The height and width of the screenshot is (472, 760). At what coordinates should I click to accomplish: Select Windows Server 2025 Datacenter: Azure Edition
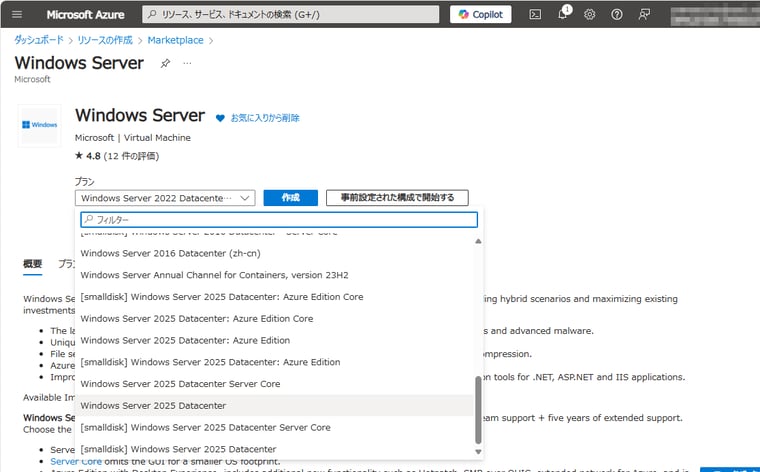coord(274,340)
